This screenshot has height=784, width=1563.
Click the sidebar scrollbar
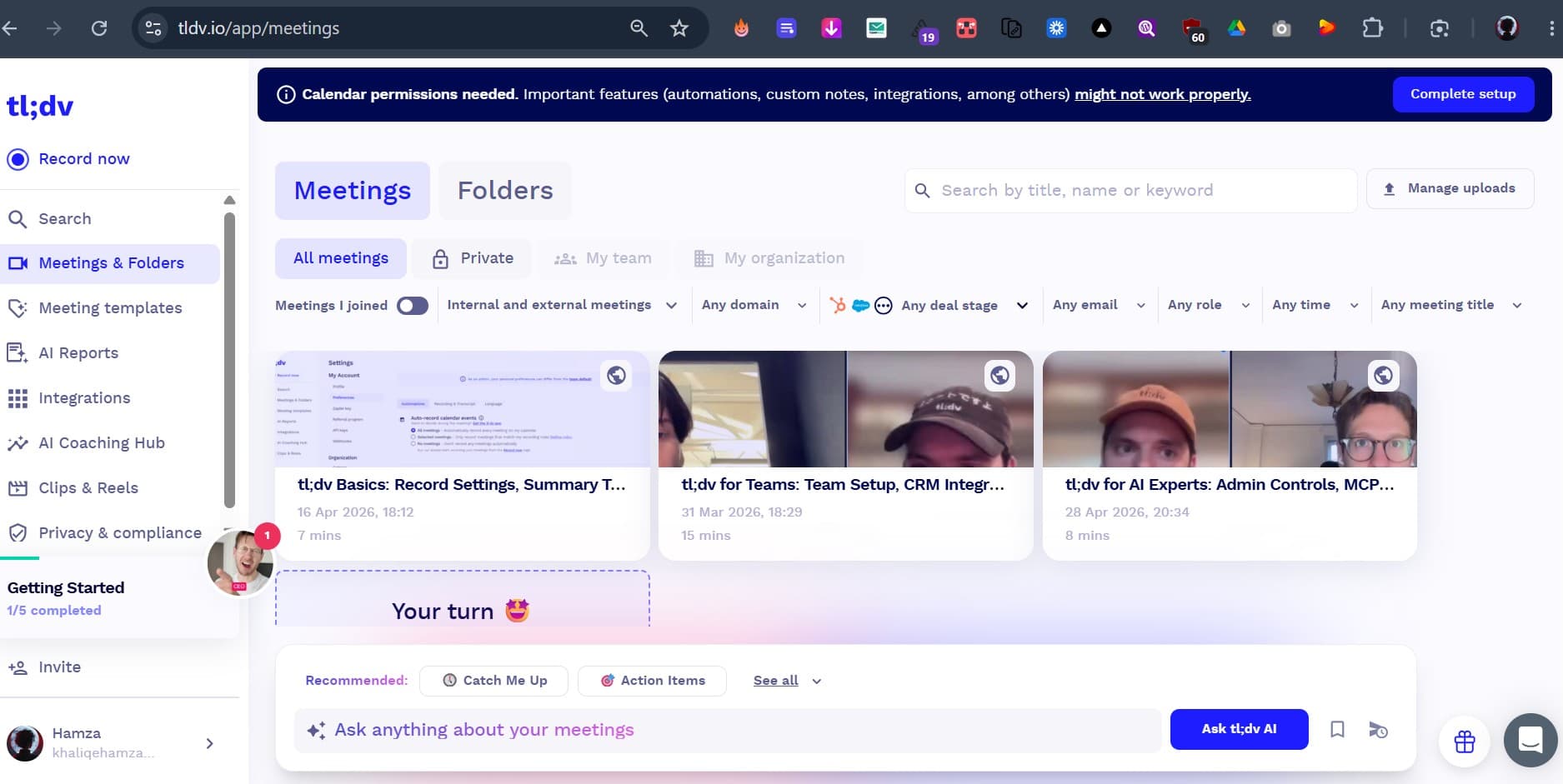tap(229, 358)
